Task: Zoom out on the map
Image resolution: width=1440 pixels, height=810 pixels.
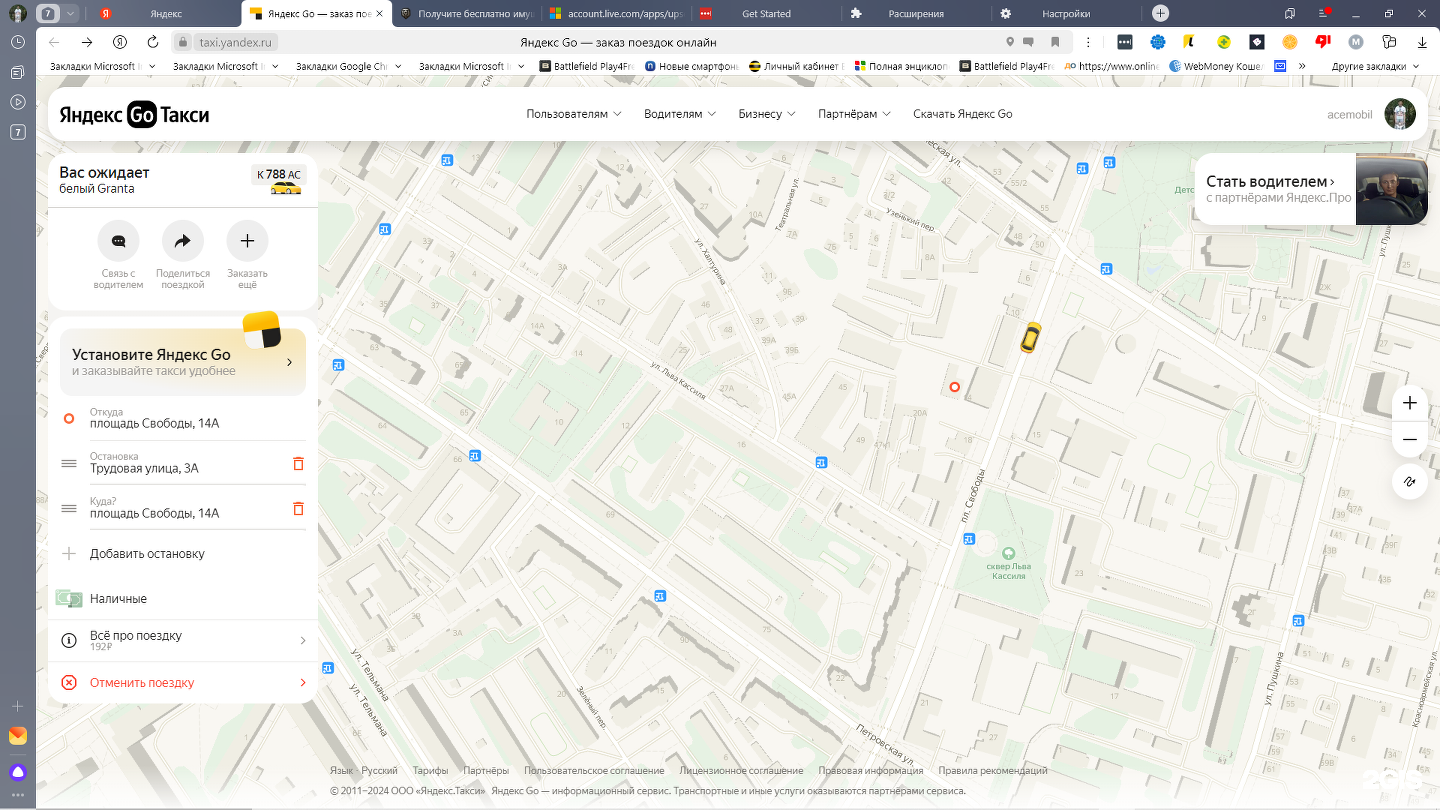Action: point(1410,439)
